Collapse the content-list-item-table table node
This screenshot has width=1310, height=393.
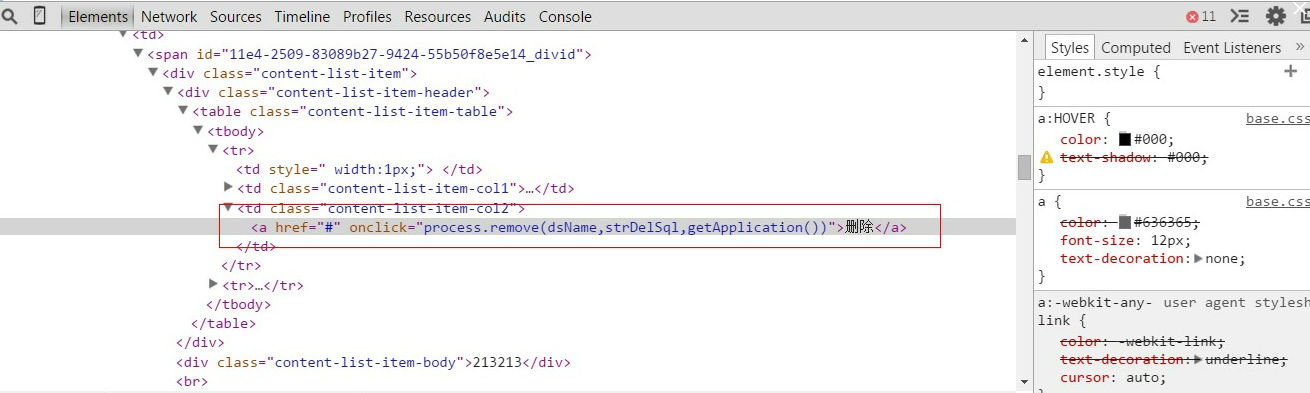pyautogui.click(x=183, y=111)
